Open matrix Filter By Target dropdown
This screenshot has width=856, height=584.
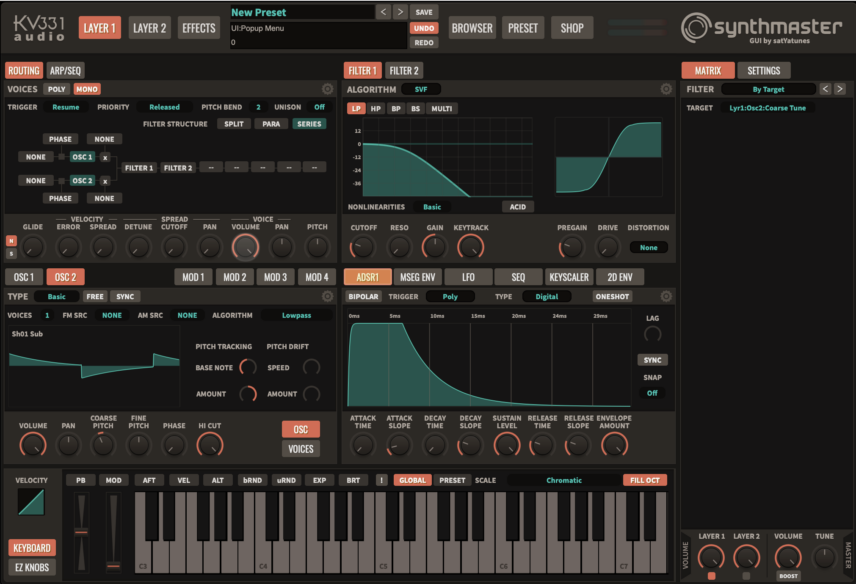tap(768, 89)
